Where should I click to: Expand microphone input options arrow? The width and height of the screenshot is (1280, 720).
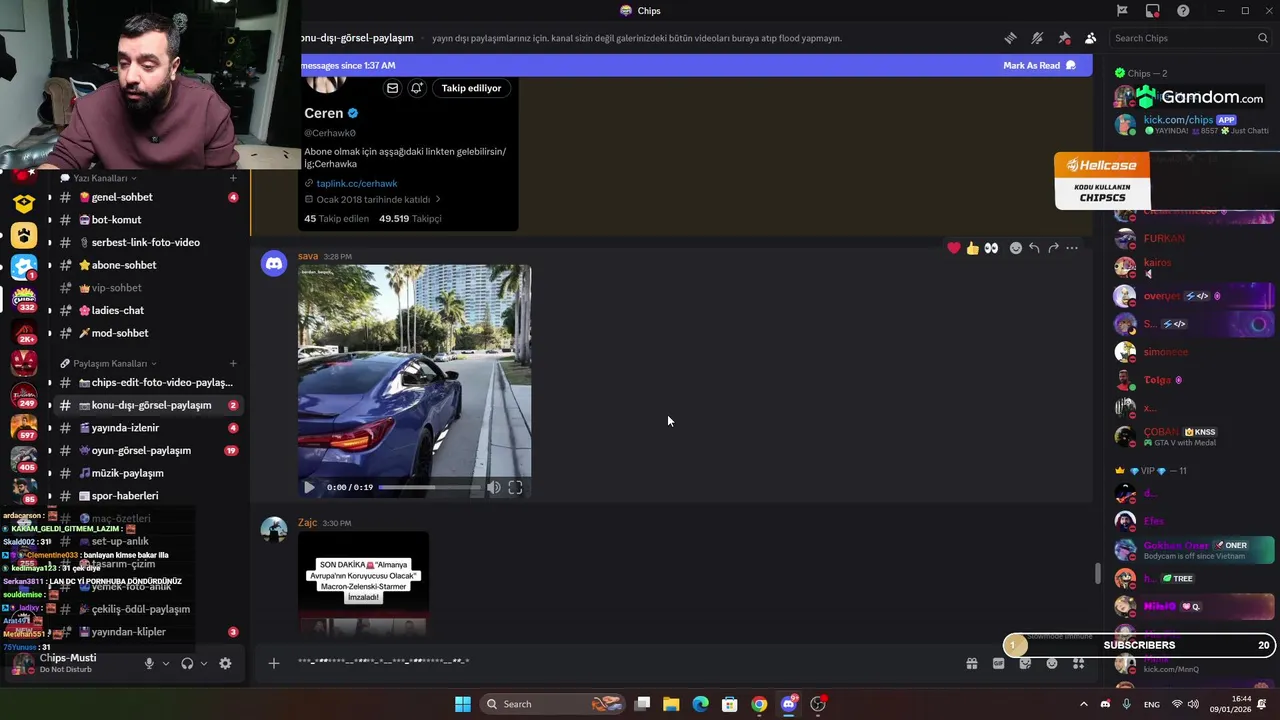[x=166, y=663]
